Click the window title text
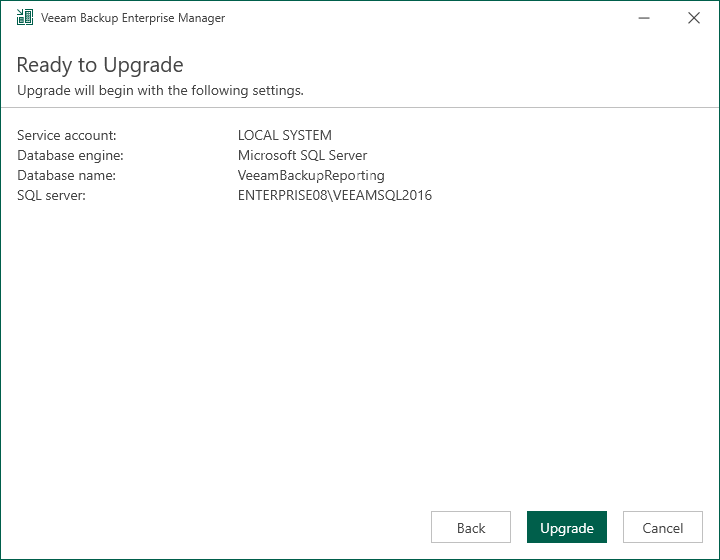This screenshot has width=720, height=560. (x=133, y=18)
